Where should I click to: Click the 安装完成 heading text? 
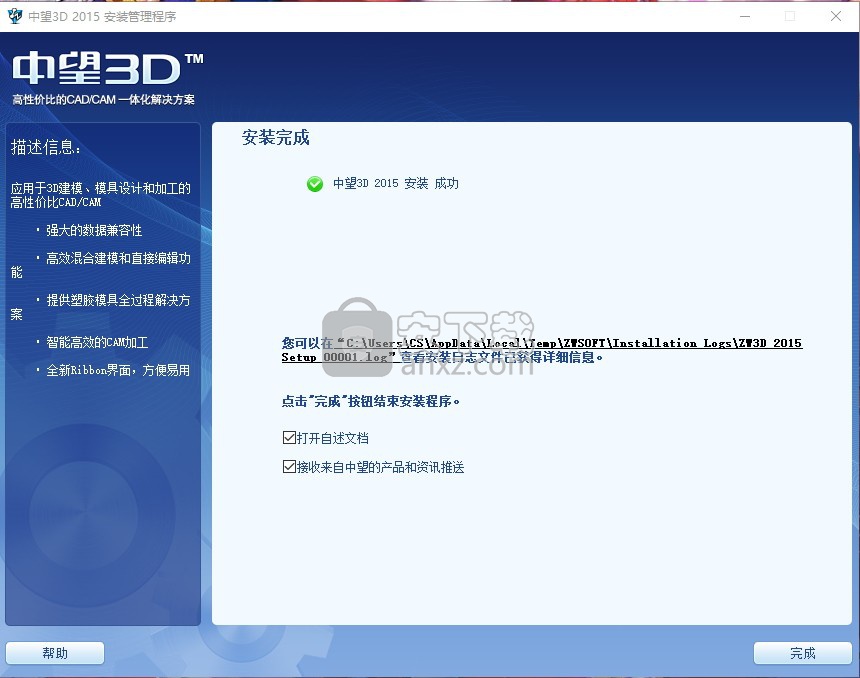(x=275, y=137)
